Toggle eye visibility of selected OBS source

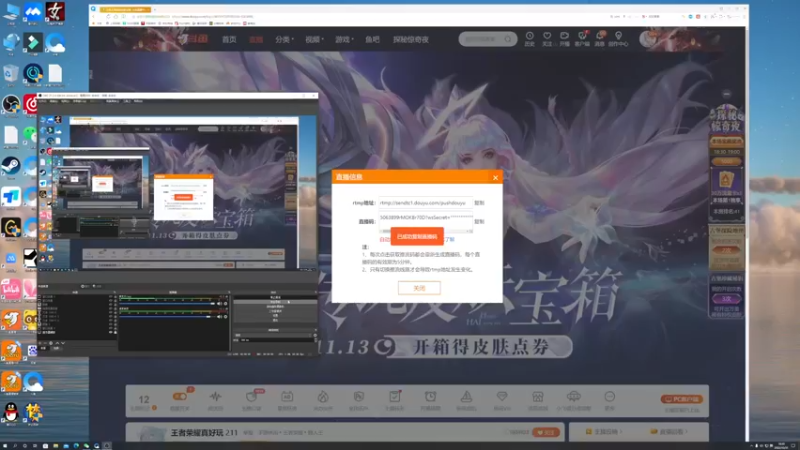tap(111, 332)
